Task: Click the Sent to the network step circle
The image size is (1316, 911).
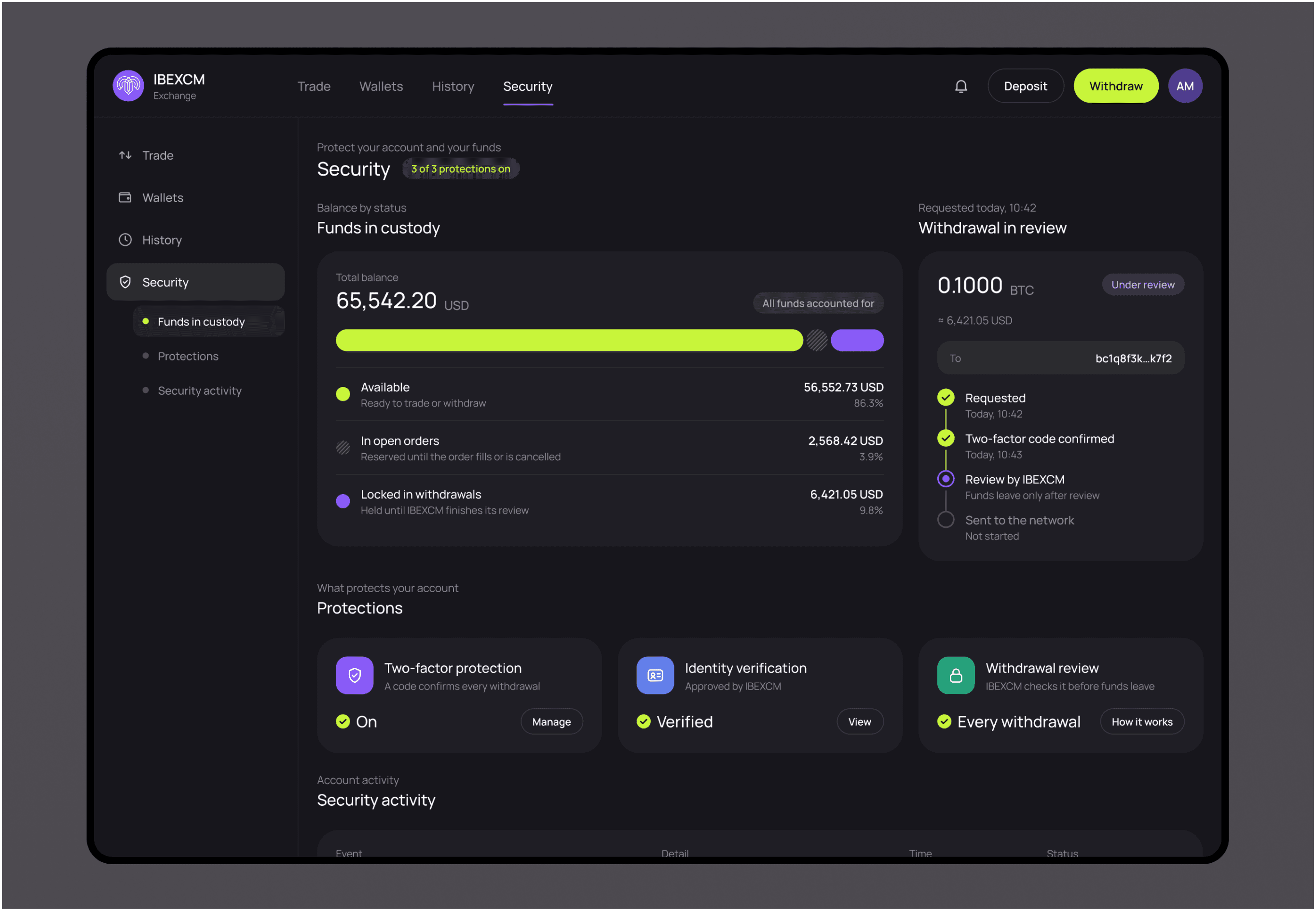Action: (x=946, y=519)
